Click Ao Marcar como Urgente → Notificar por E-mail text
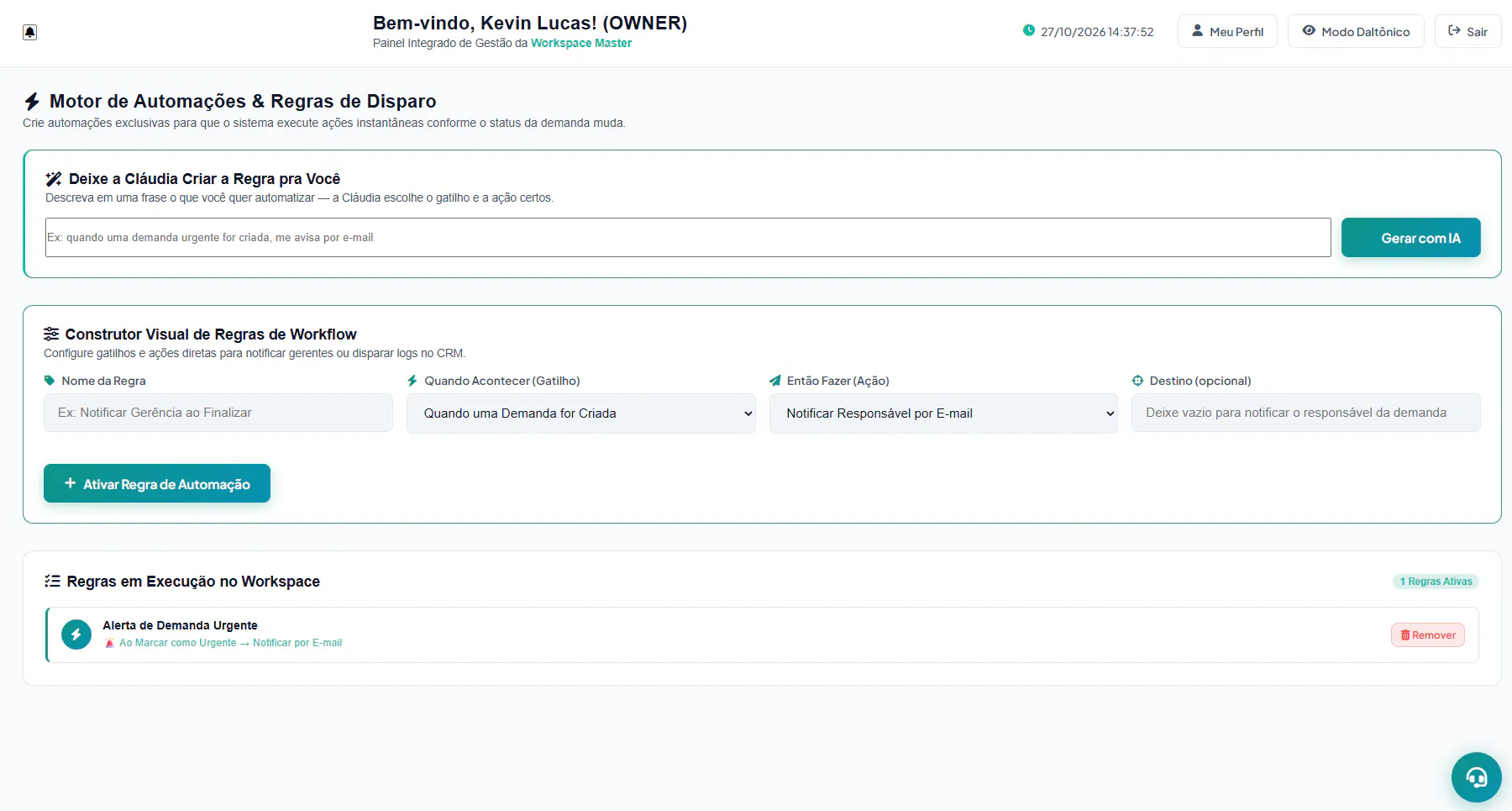The width and height of the screenshot is (1512, 811). [x=231, y=643]
